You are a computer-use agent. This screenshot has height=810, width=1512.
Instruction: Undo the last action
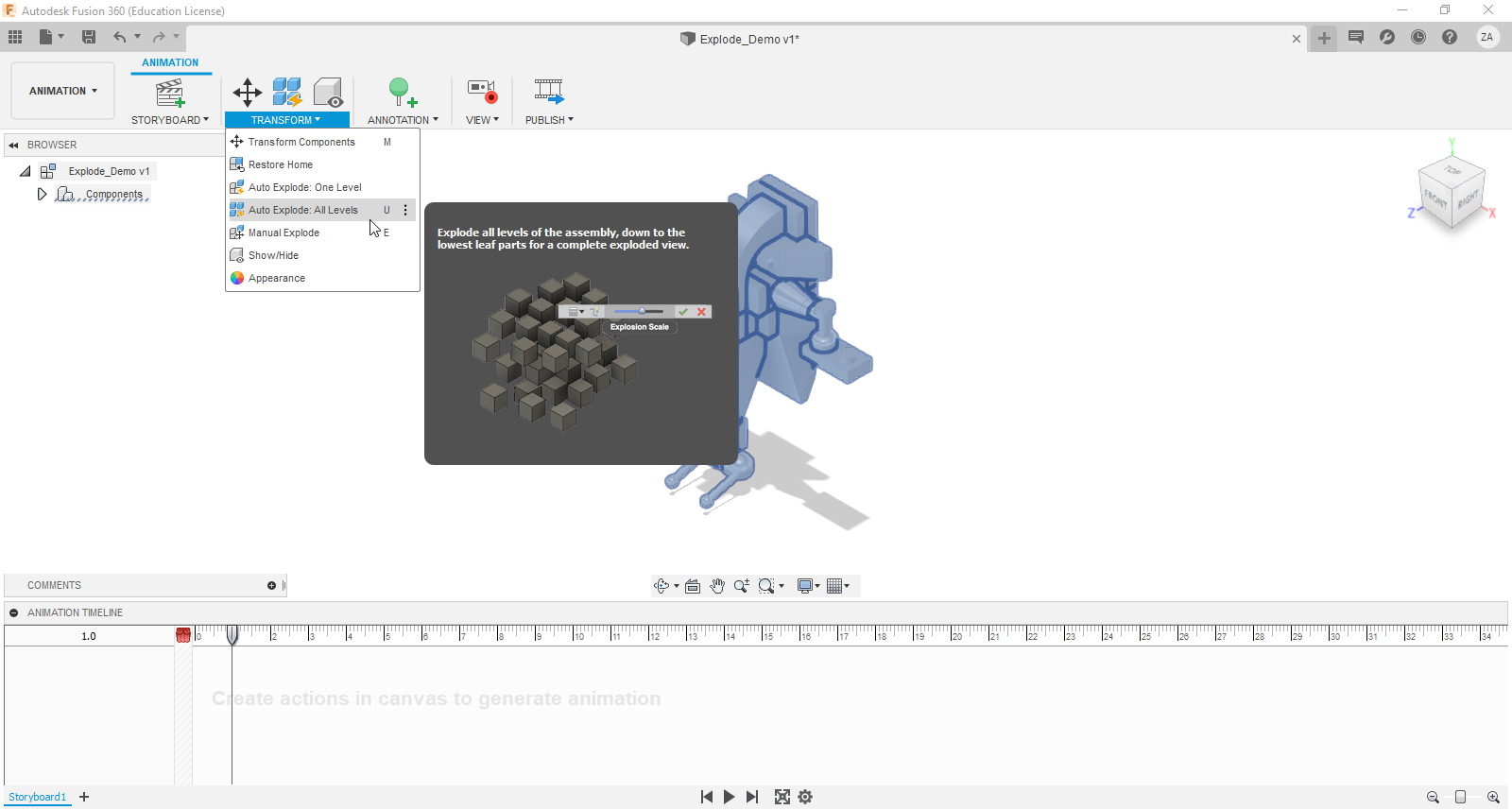119,37
